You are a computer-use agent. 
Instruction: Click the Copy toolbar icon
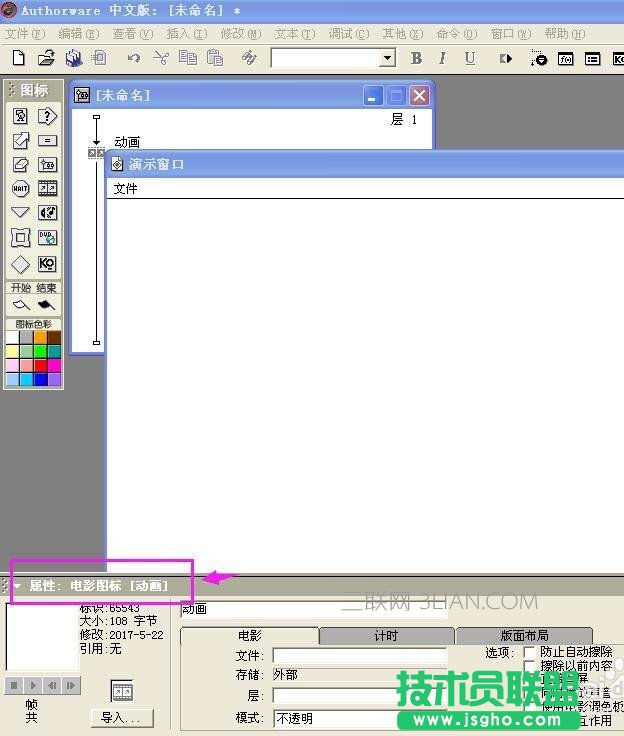[x=188, y=58]
